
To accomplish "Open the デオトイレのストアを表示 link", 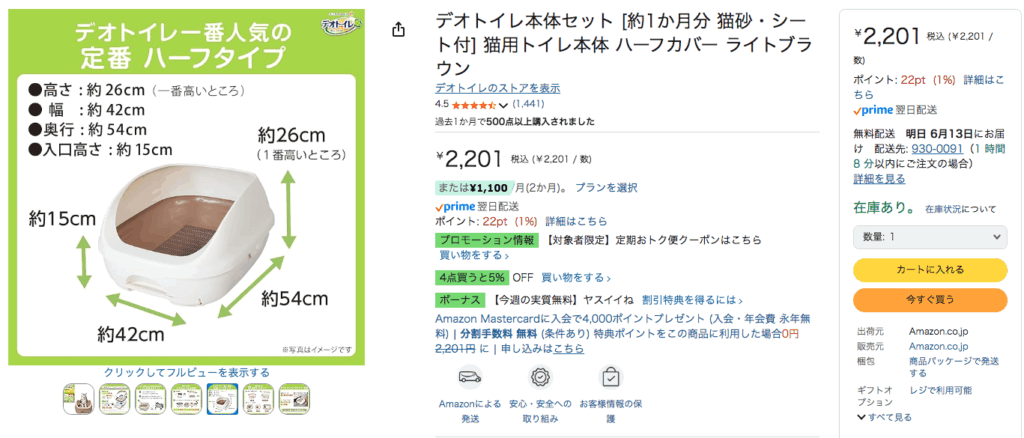I will click(497, 88).
